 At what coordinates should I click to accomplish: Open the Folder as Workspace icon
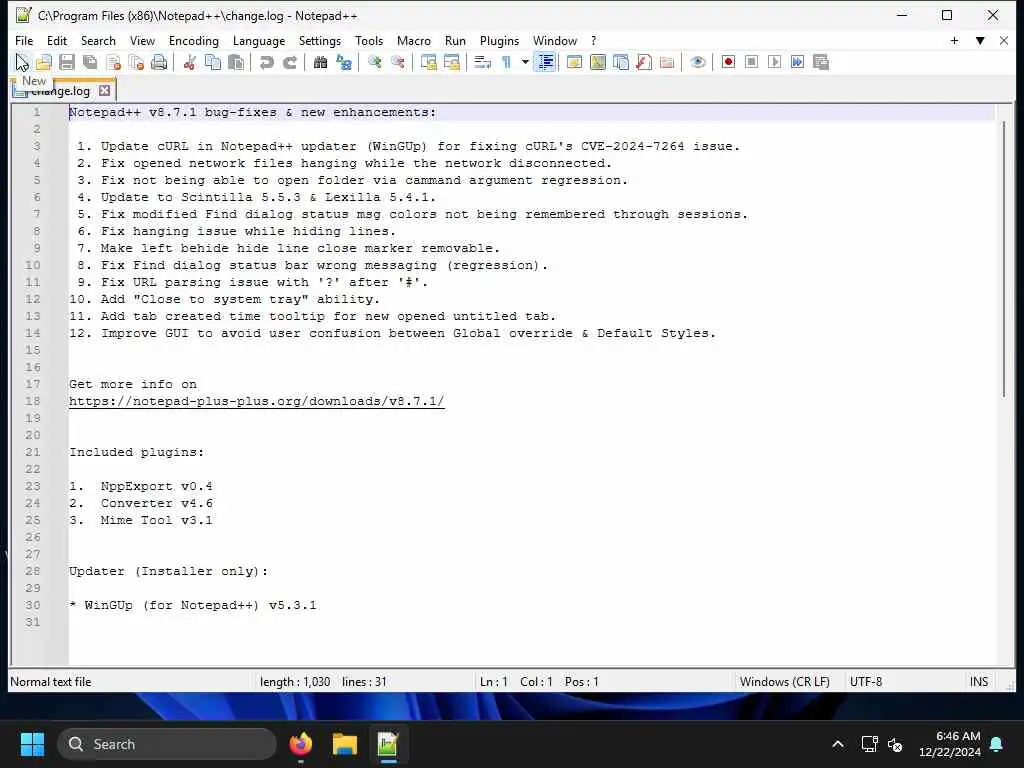667,62
